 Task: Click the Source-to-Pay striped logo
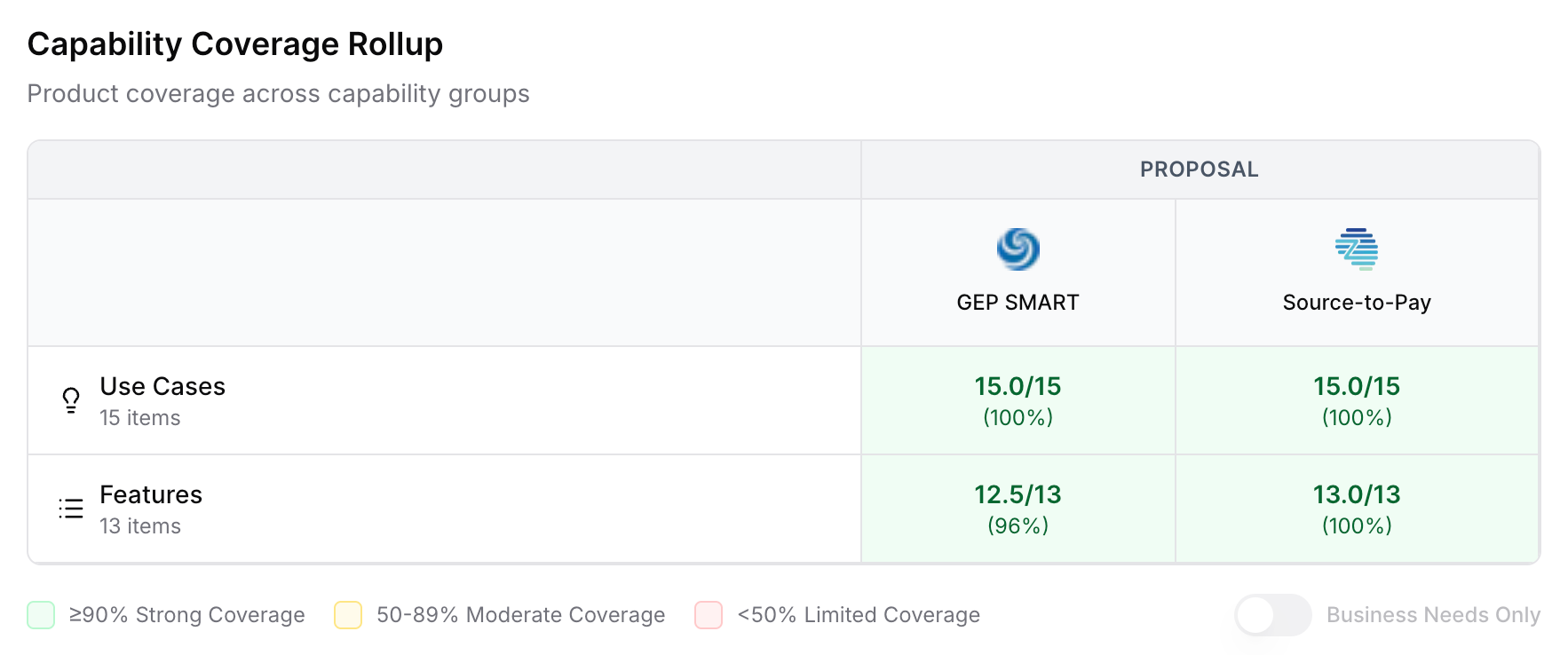[1356, 249]
